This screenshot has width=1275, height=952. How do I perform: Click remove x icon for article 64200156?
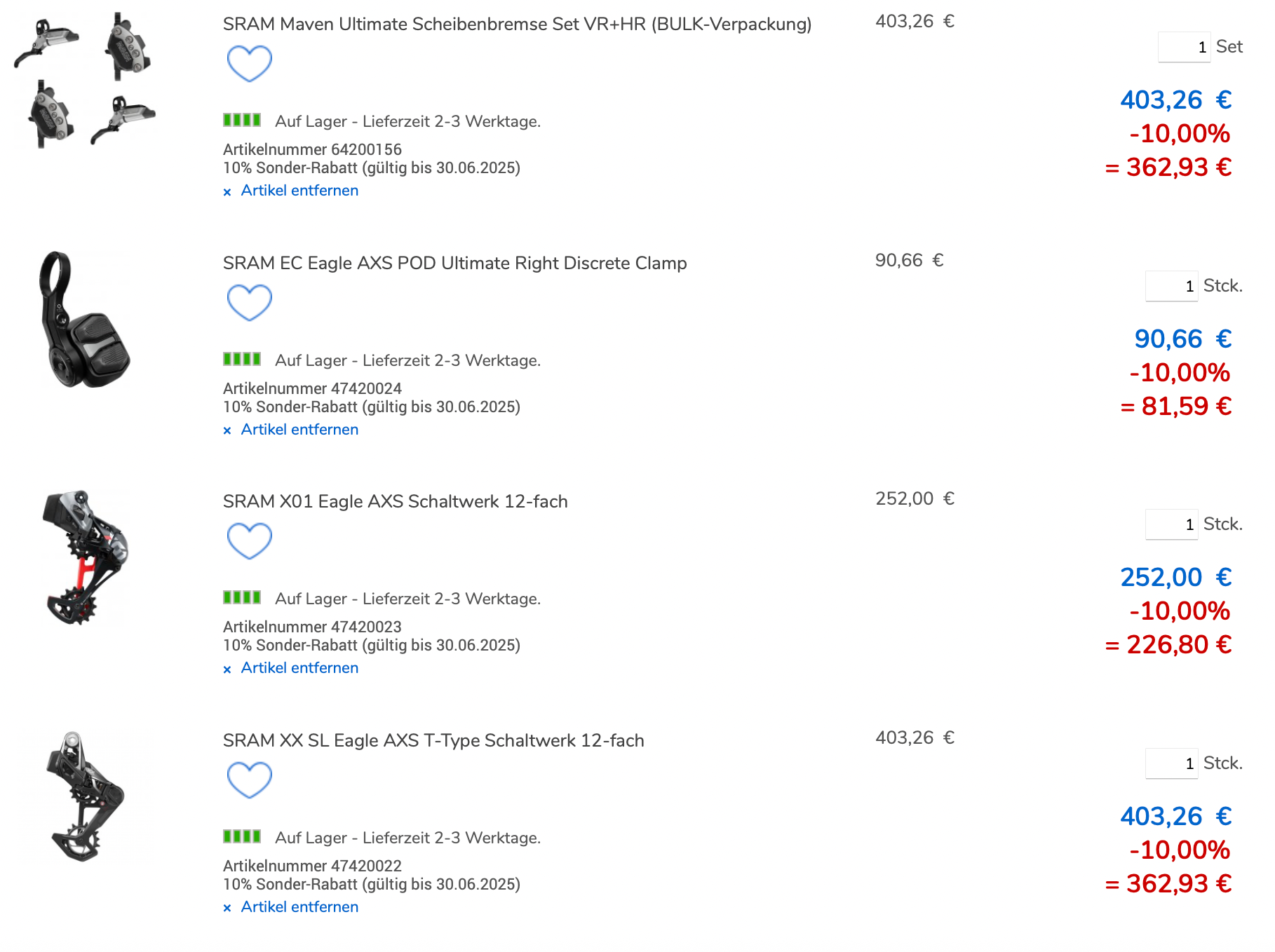tap(227, 192)
